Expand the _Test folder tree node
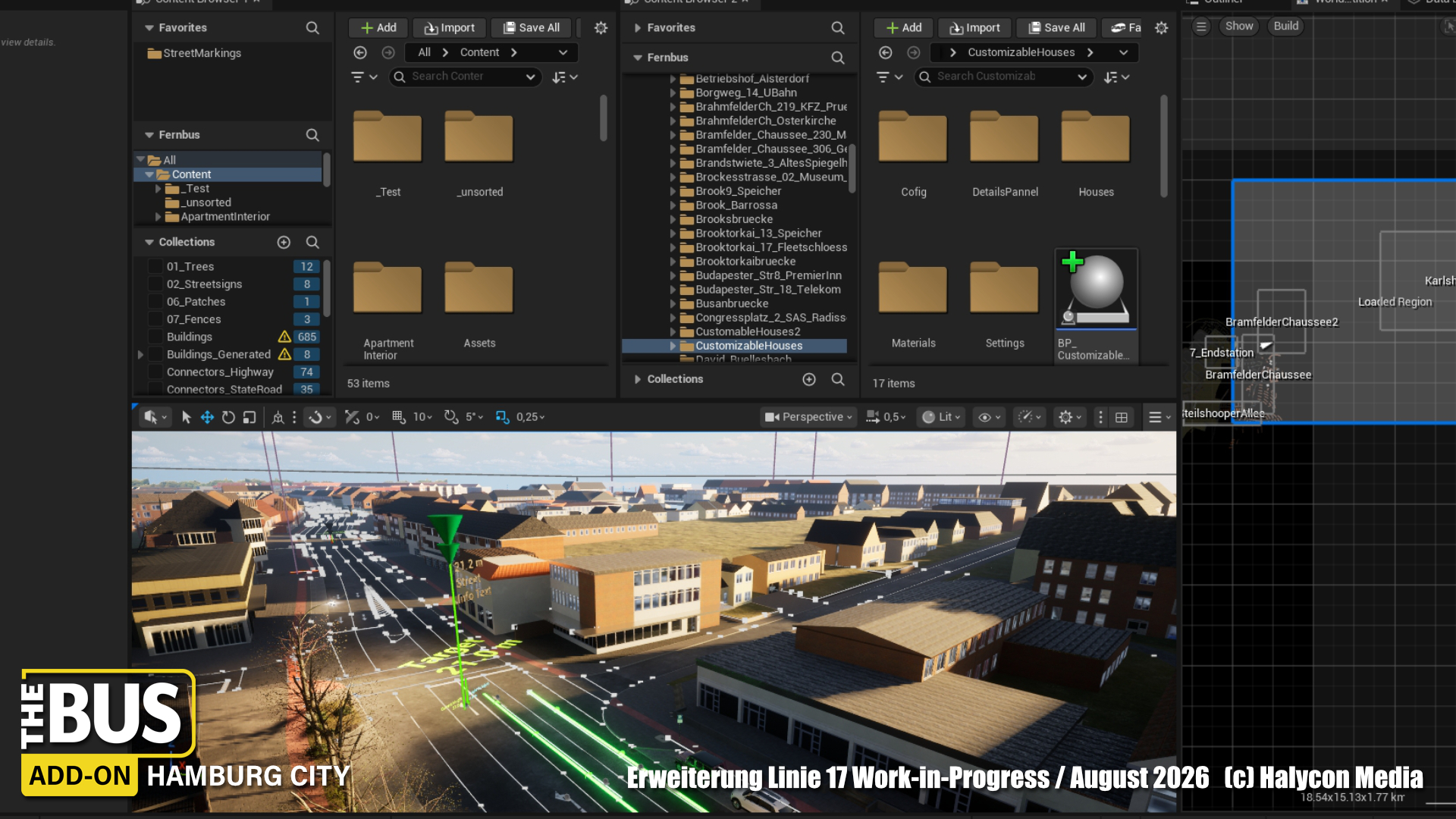This screenshot has height=819, width=1456. pos(158,189)
